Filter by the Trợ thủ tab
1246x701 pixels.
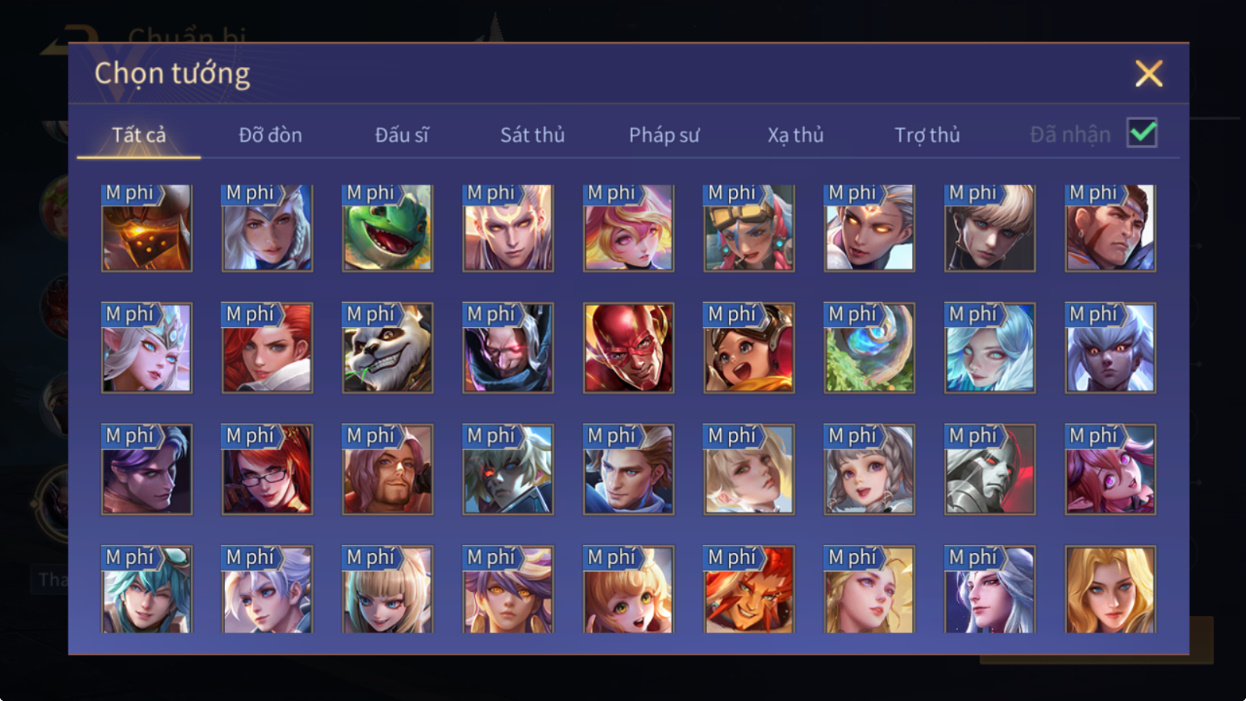(x=927, y=135)
